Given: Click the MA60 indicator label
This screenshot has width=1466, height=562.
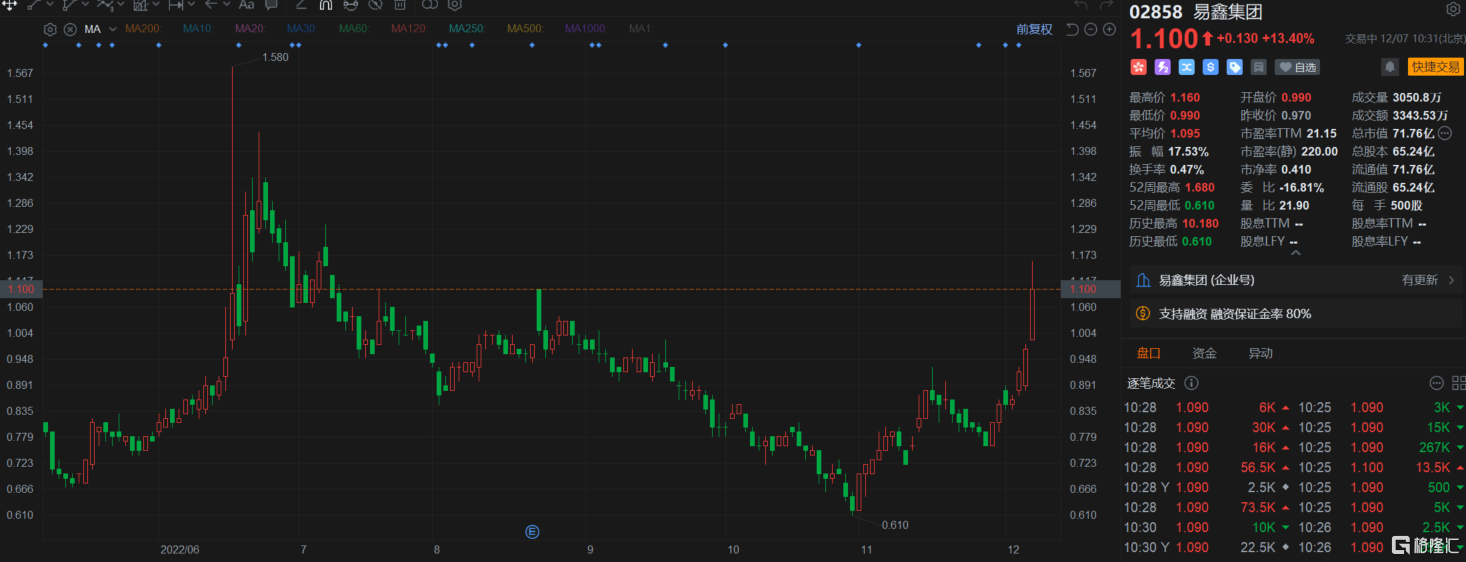Looking at the screenshot, I should pos(354,29).
